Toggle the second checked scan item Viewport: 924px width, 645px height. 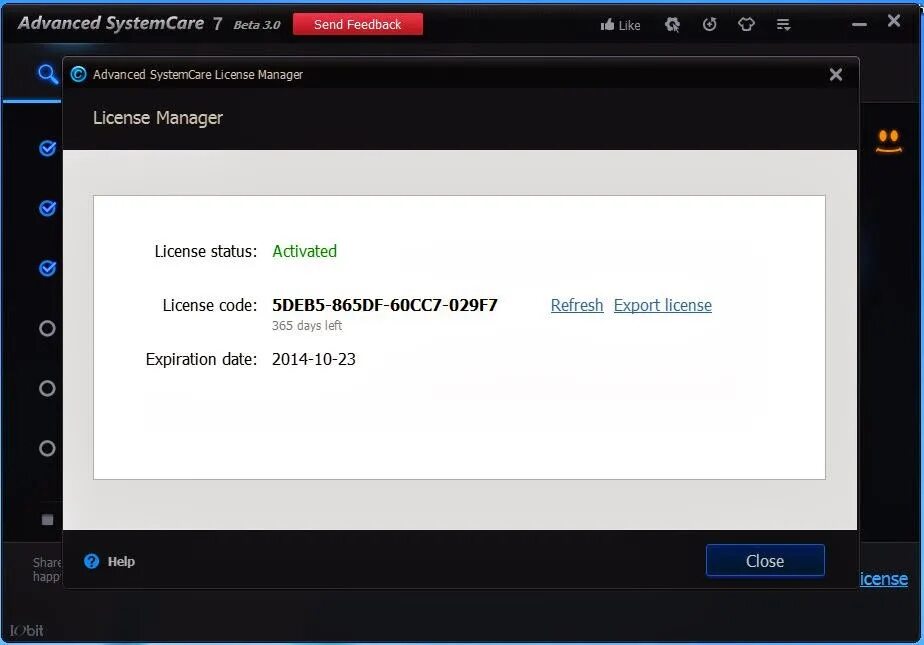(x=48, y=208)
